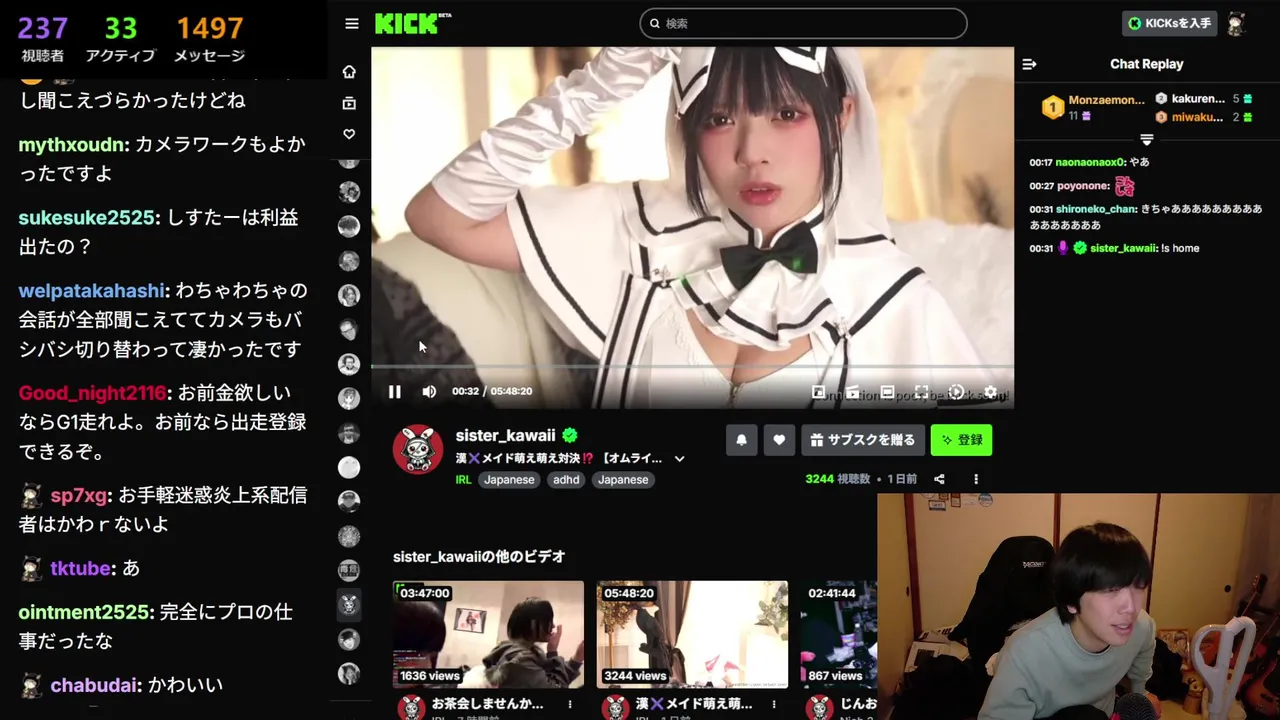The width and height of the screenshot is (1280, 720).
Task: Click the poyonone emote in chat
Action: [1125, 186]
